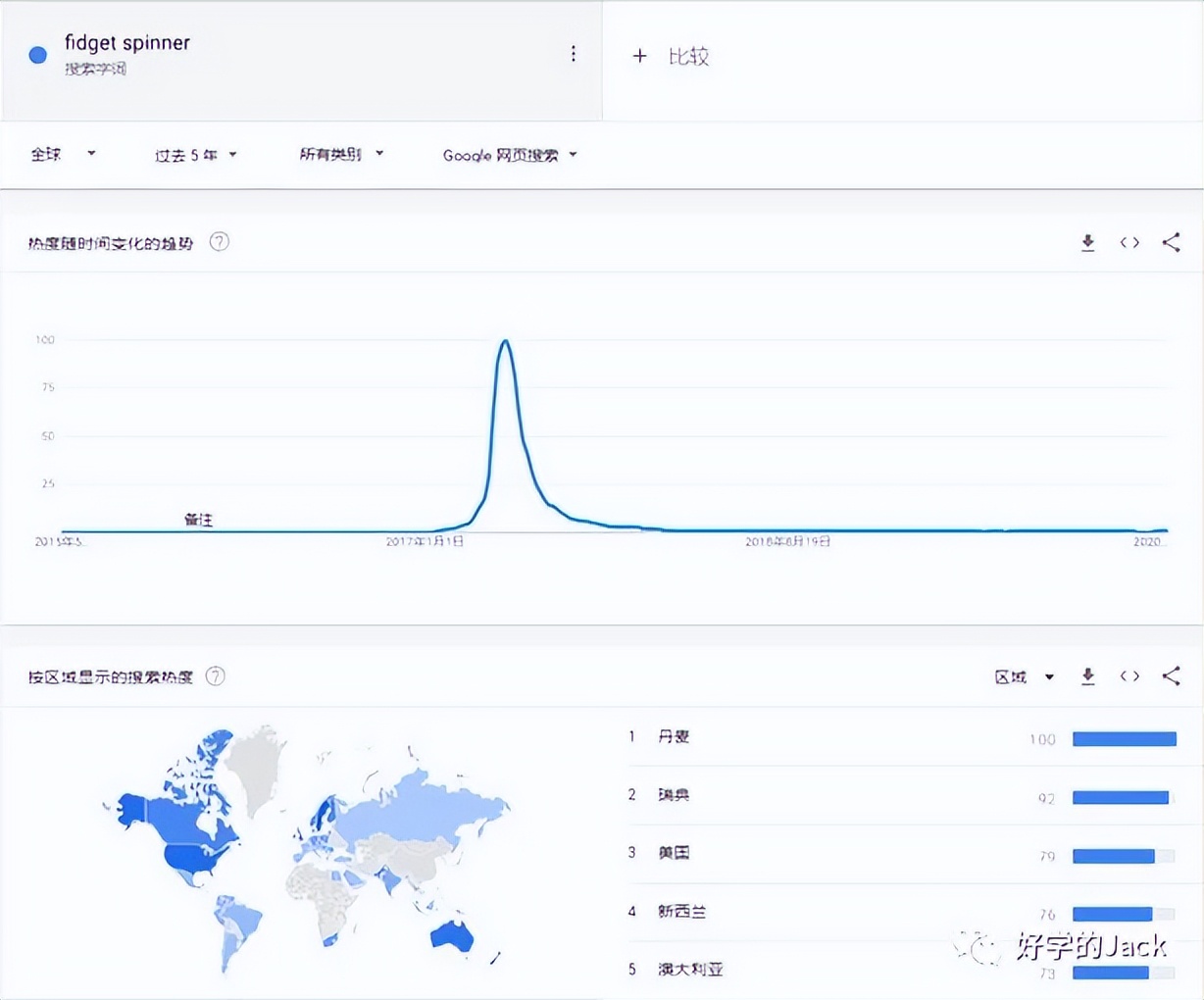Click the fidget spinner search term field
Viewport: 1204px width, 1000px height.
(127, 43)
